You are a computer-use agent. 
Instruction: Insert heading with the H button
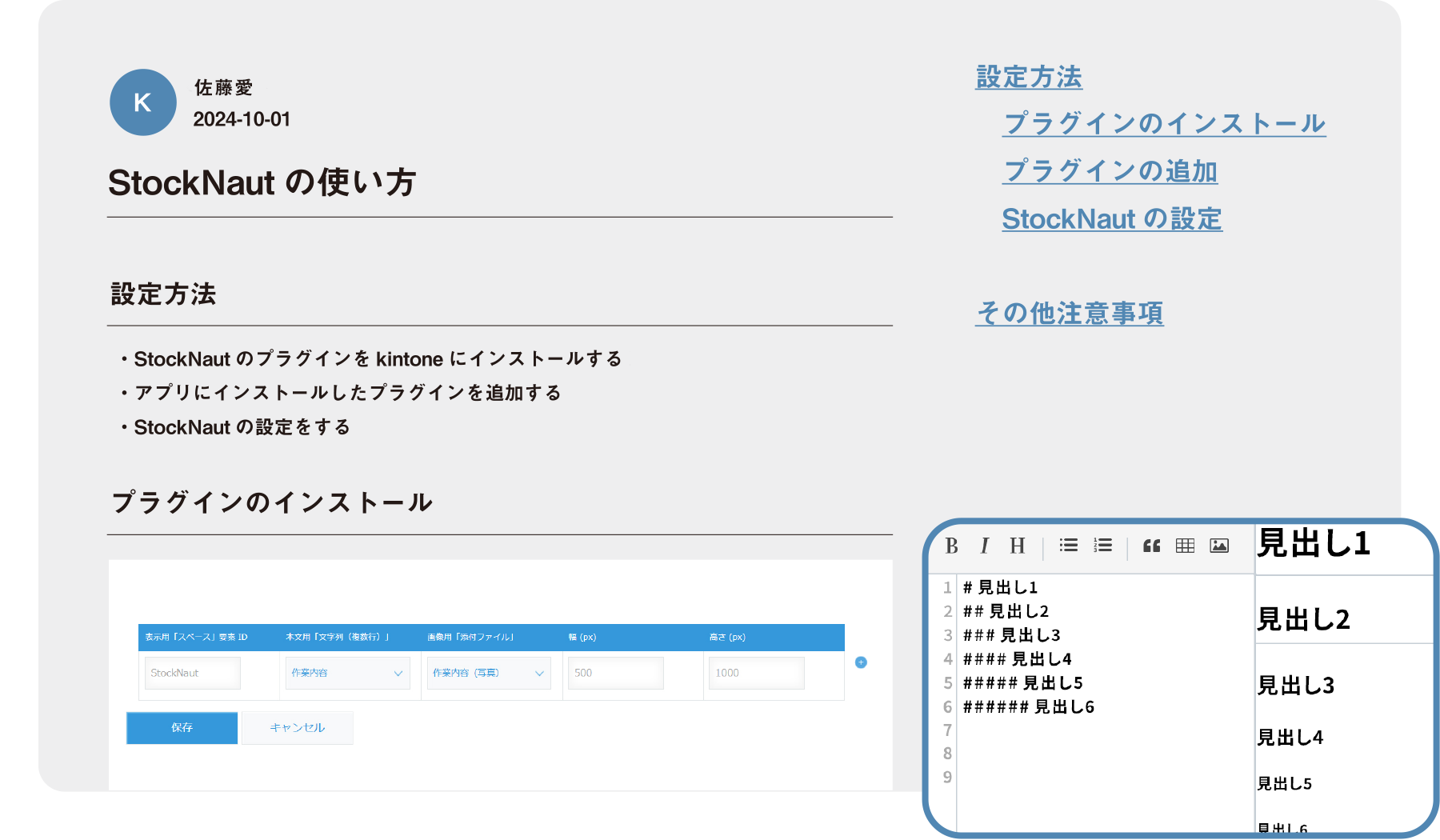tap(1017, 546)
